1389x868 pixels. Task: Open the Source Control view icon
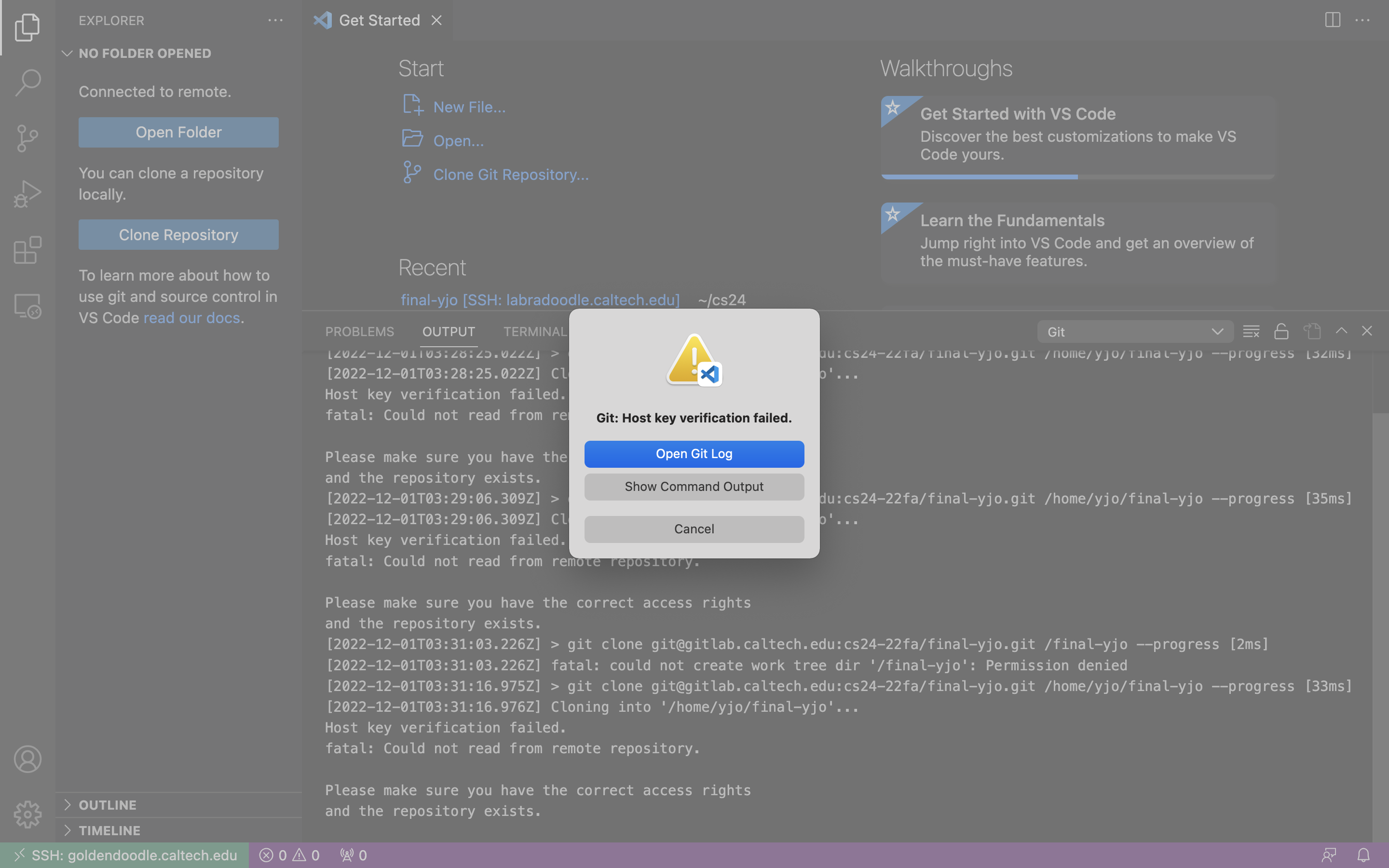[27, 138]
